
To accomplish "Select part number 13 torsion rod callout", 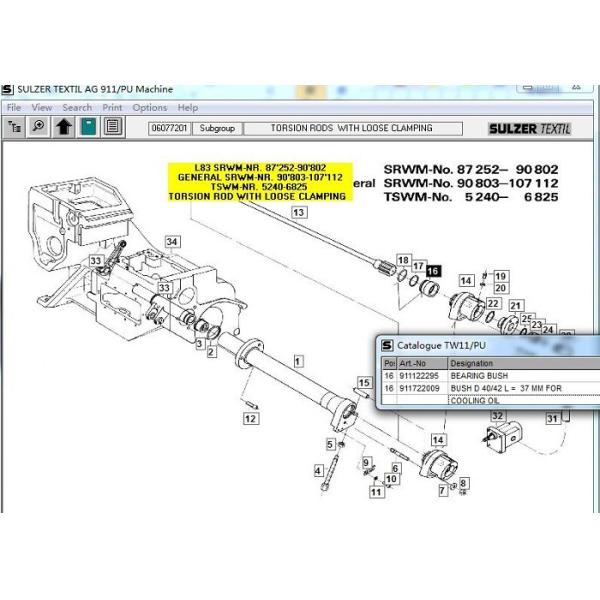I will click(x=298, y=213).
